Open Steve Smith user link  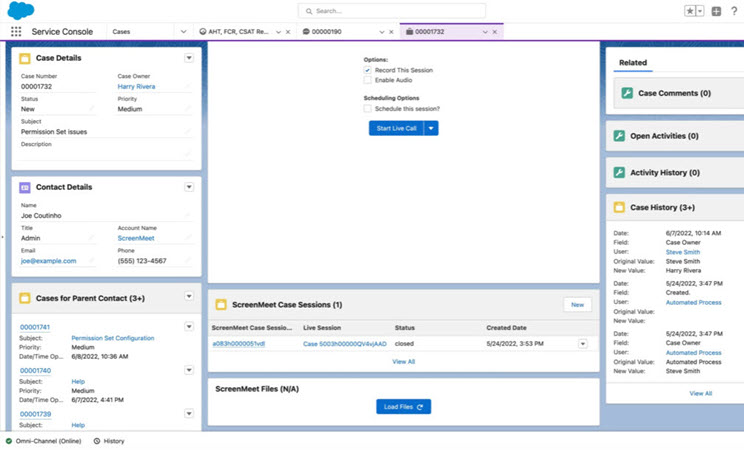click(683, 252)
